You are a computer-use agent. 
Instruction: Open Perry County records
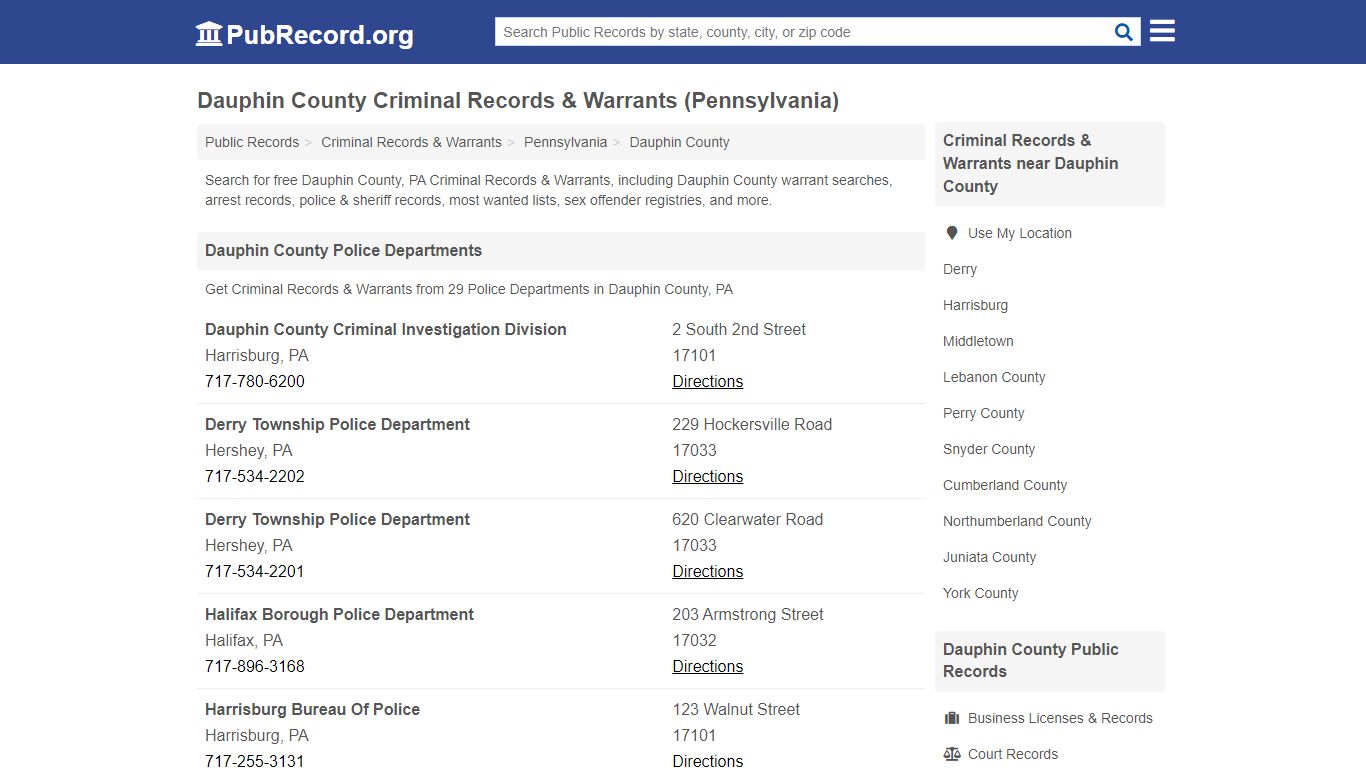point(983,413)
